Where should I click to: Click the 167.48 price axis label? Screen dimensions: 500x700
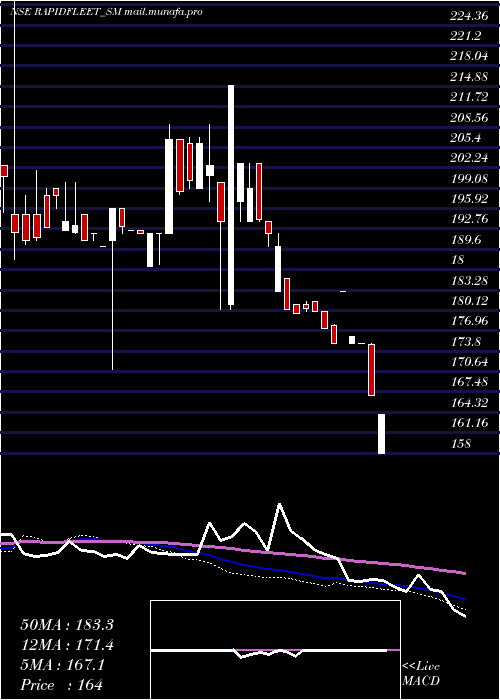coord(469,382)
